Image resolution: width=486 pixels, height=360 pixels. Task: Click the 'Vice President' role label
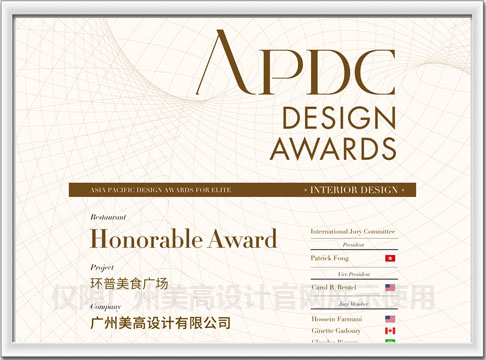point(354,274)
